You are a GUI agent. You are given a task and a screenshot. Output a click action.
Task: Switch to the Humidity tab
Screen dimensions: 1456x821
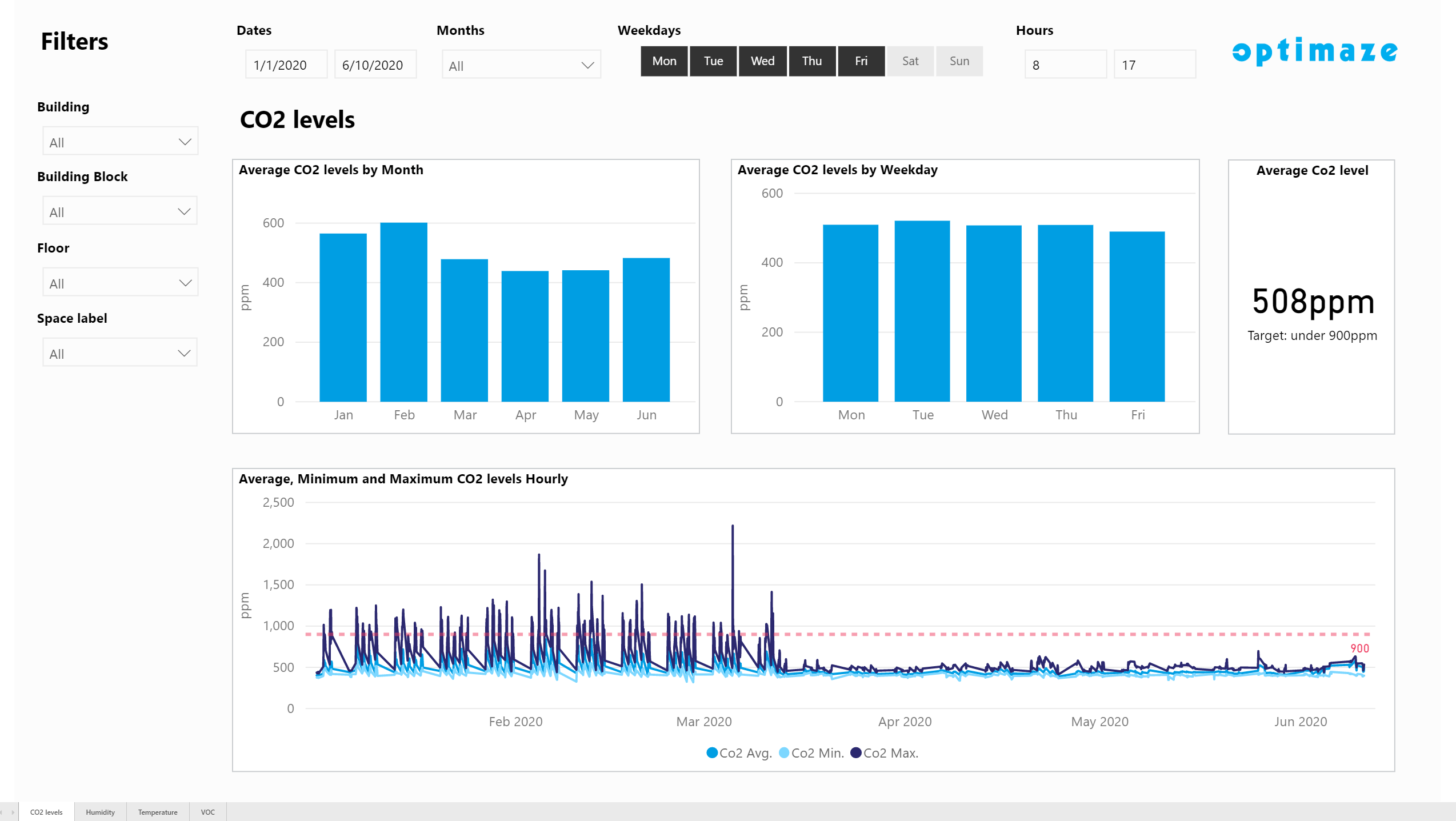[100, 812]
